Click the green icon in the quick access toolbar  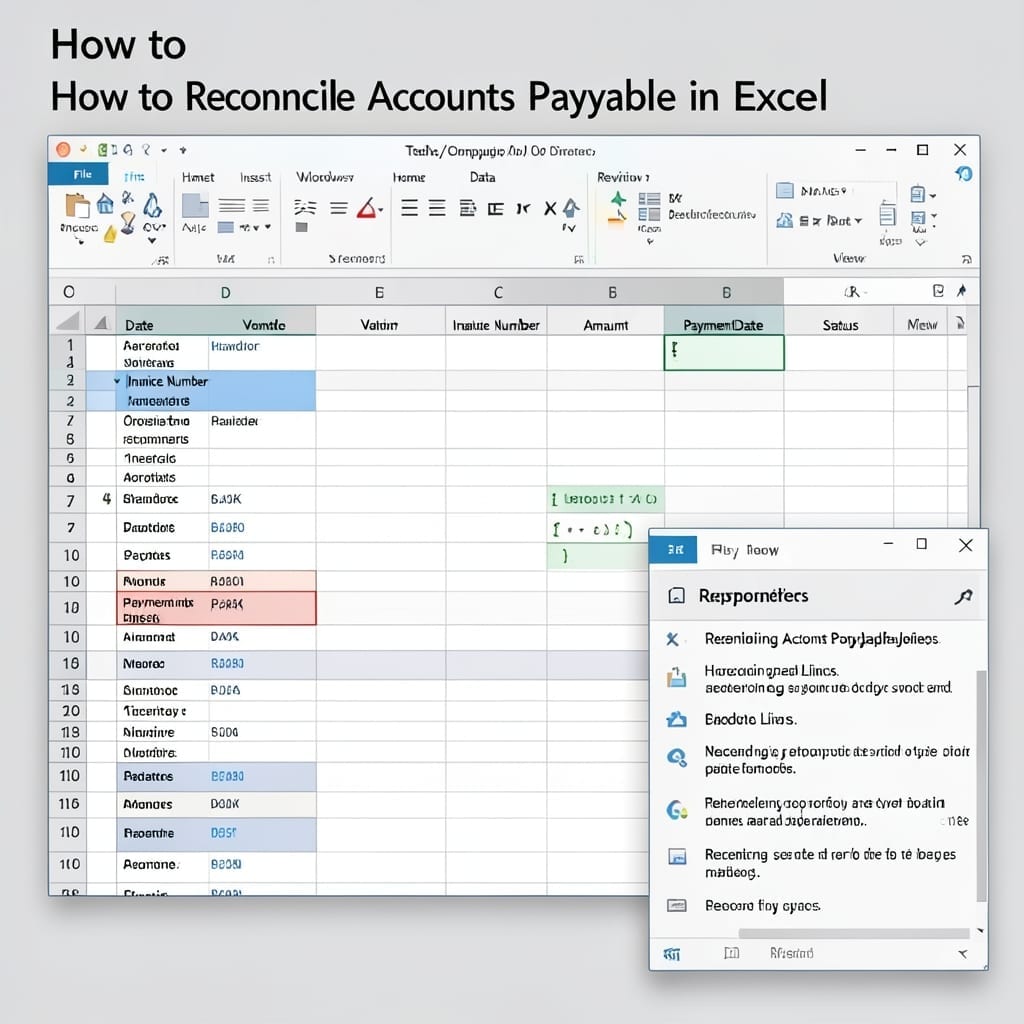point(103,150)
